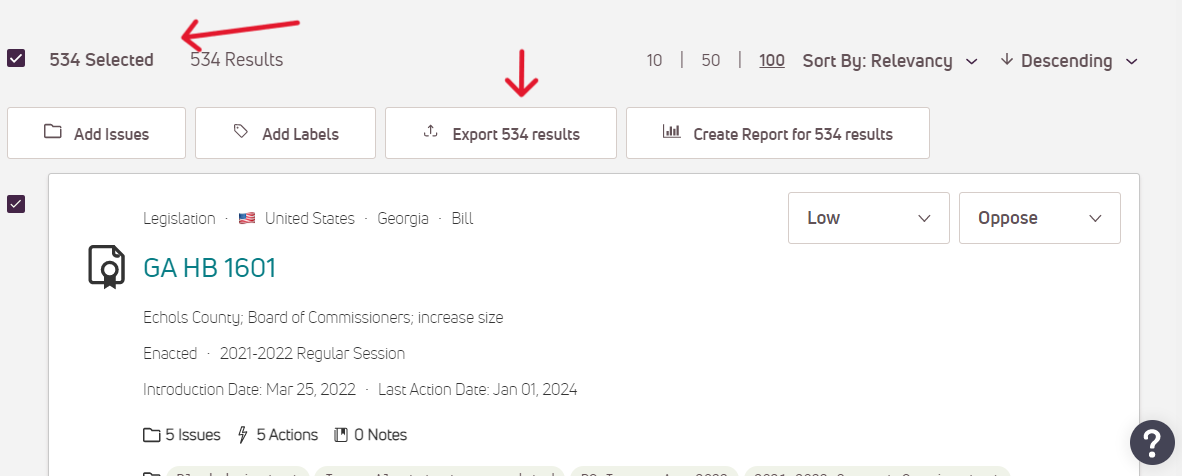Image resolution: width=1182 pixels, height=476 pixels.
Task: Click the bar chart report icon
Action: click(x=671, y=132)
